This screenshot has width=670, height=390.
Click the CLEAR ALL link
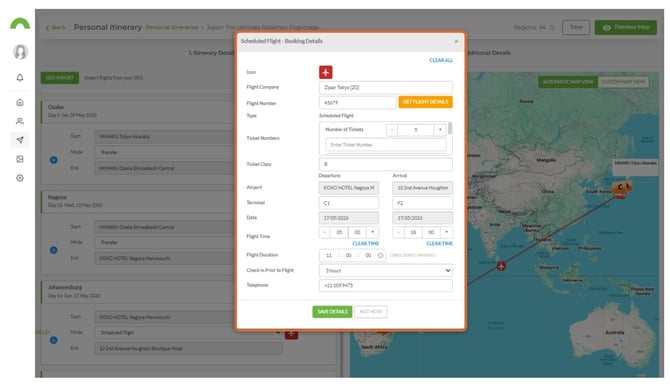pos(441,60)
